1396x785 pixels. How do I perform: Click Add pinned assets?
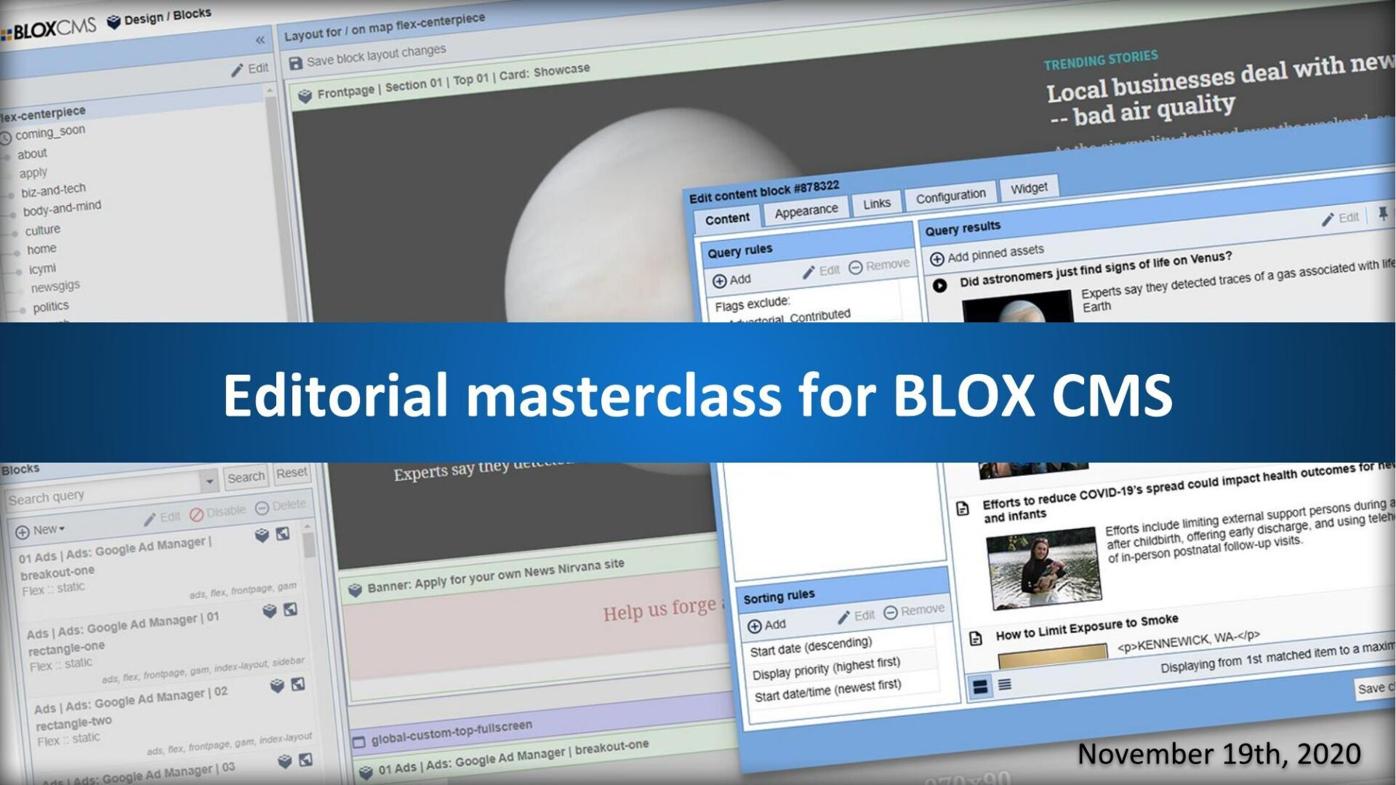coord(986,254)
